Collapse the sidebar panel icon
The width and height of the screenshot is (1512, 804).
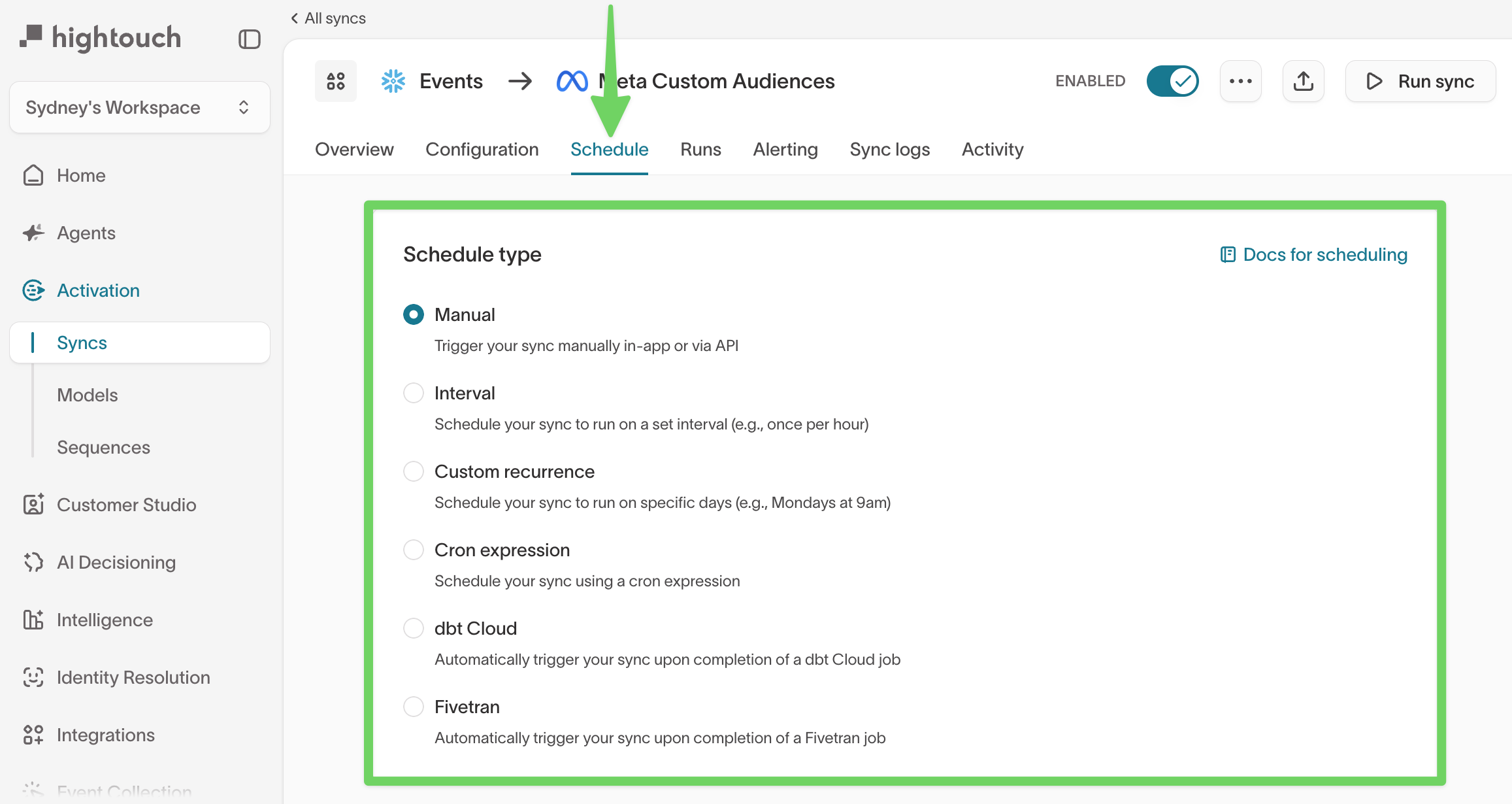(249, 39)
